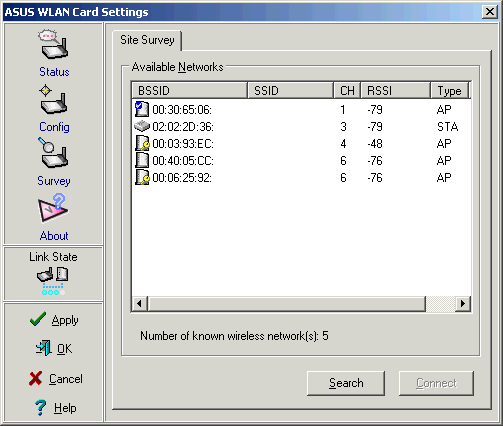
Task: Sort networks by CH column header
Action: click(347, 91)
